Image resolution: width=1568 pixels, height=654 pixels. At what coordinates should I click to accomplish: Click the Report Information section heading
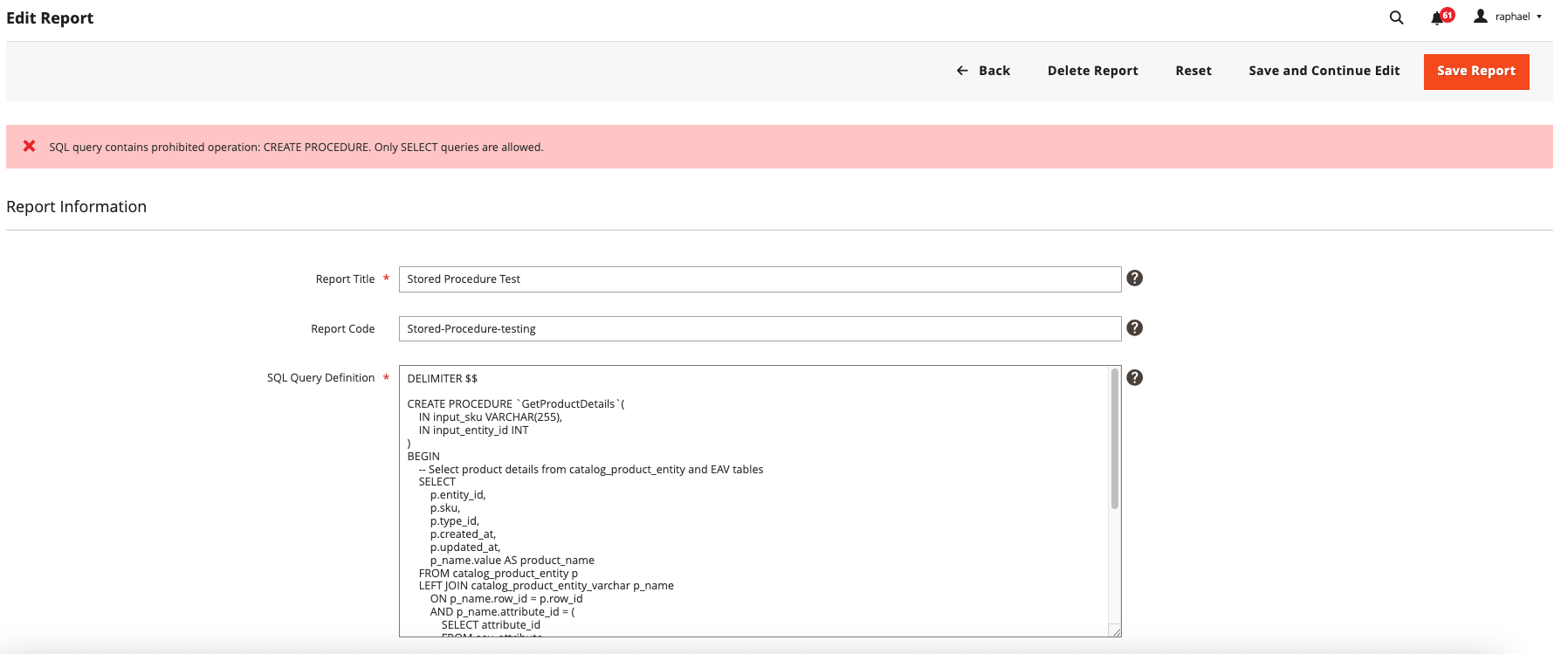point(77,207)
